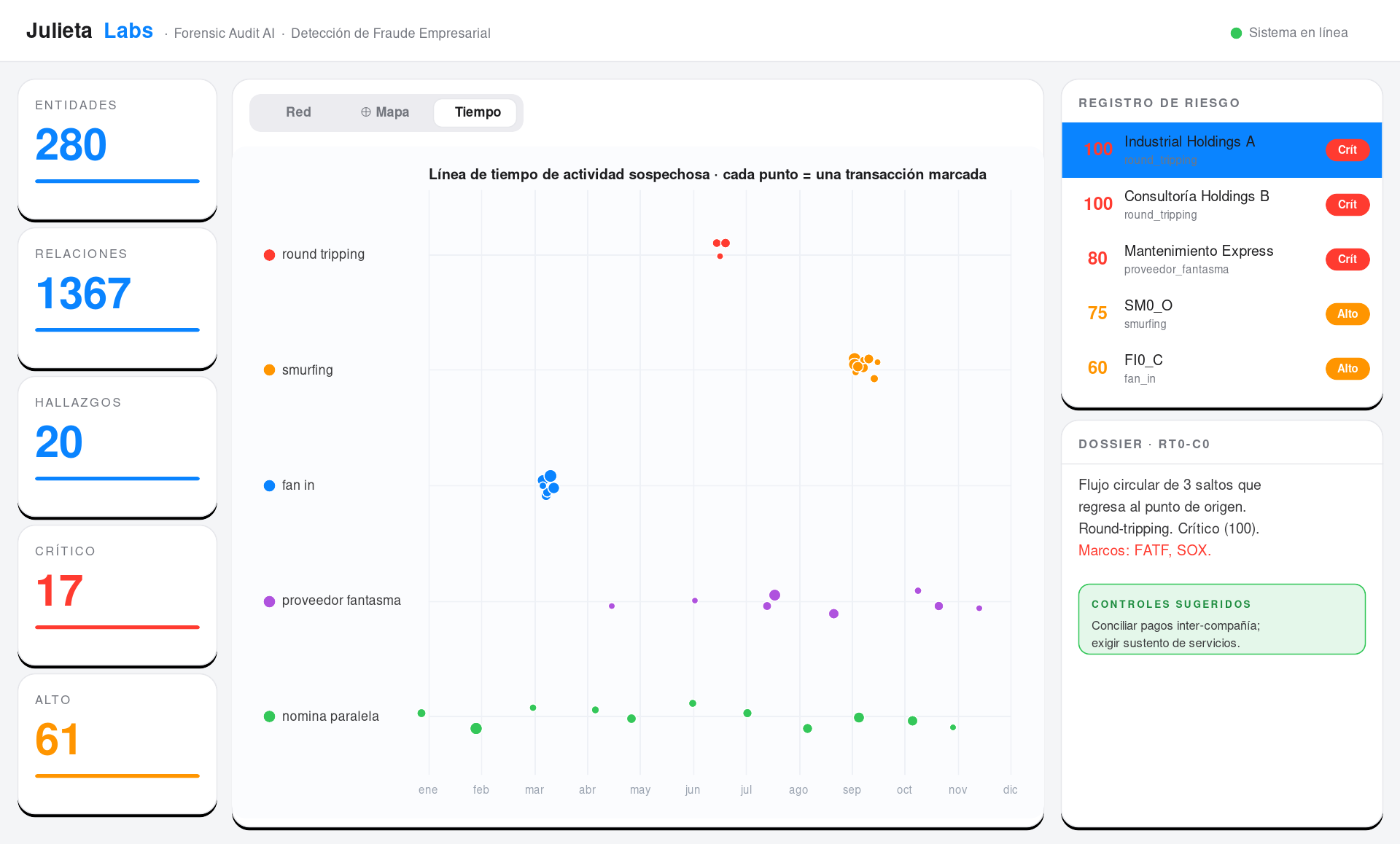Click the score 60 for FI0_C
Image resolution: width=1400 pixels, height=844 pixels.
click(x=1097, y=368)
